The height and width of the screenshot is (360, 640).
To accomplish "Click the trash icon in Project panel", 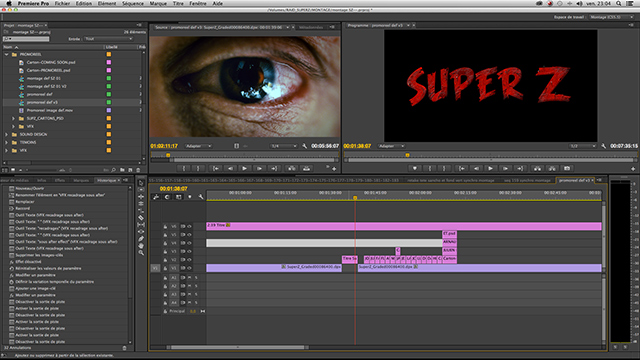I will point(138,170).
